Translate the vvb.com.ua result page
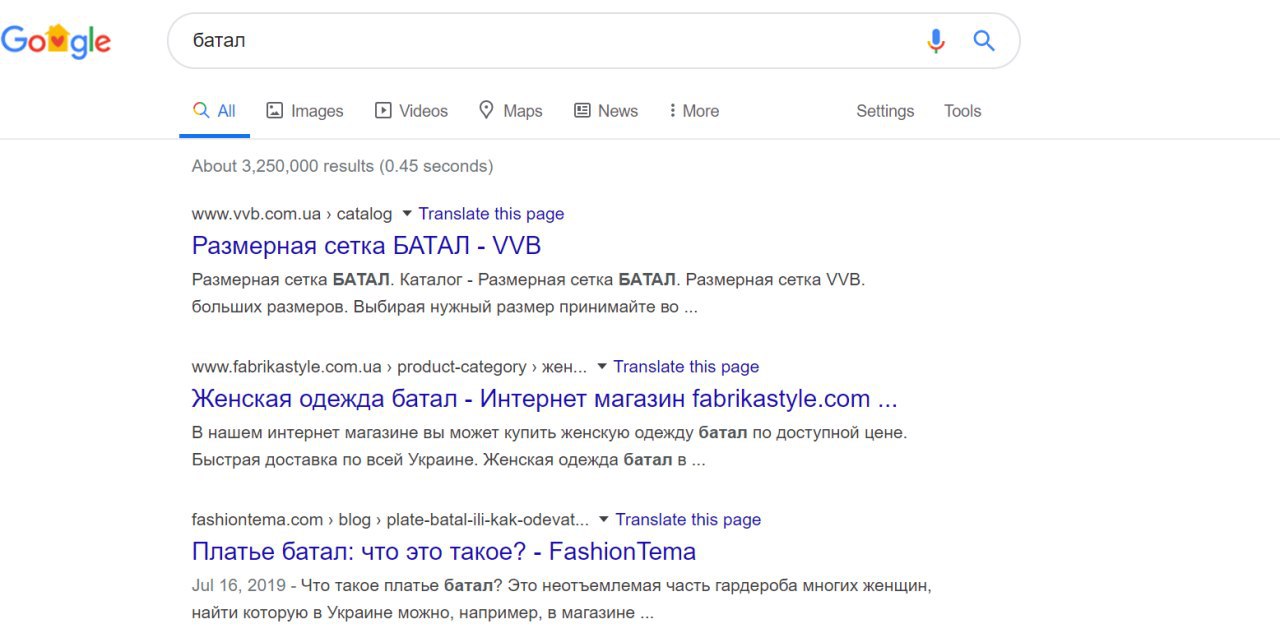The height and width of the screenshot is (633, 1280). (x=491, y=214)
